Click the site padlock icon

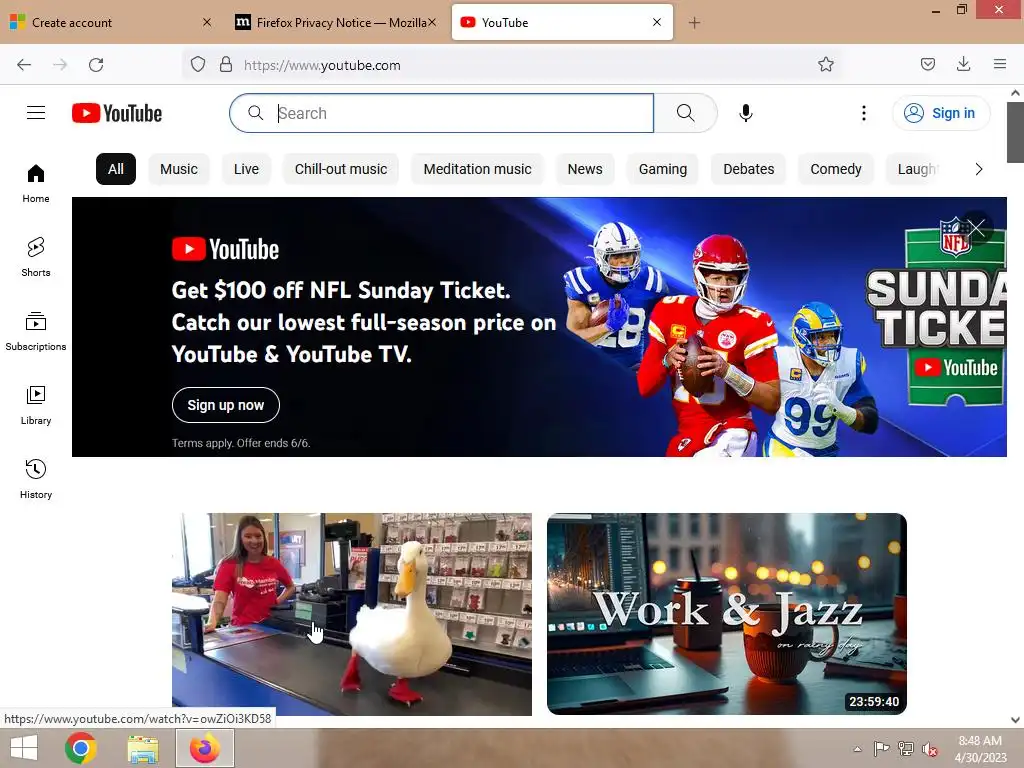click(226, 64)
